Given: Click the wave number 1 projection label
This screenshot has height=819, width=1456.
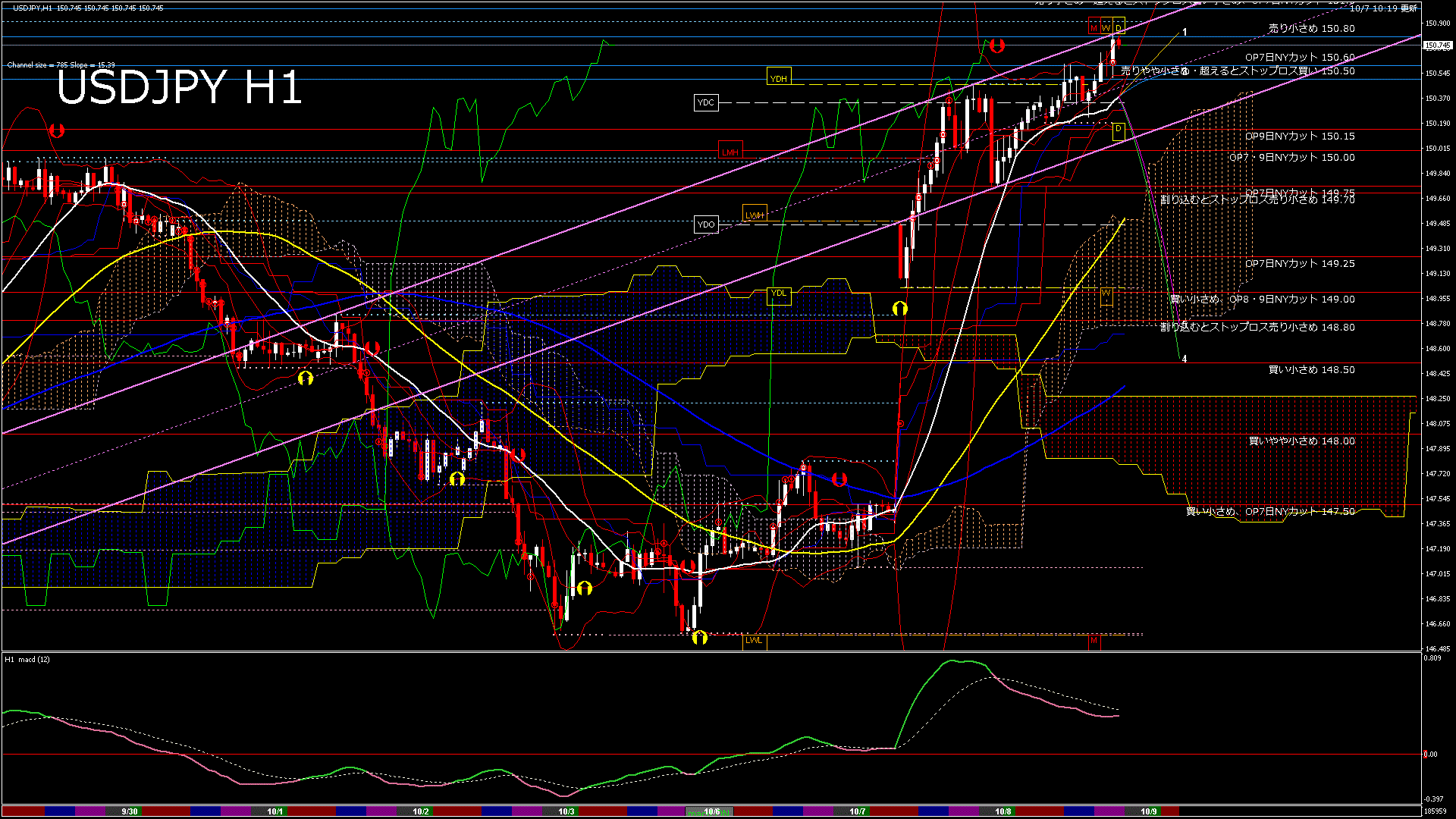Looking at the screenshot, I should (x=1185, y=33).
